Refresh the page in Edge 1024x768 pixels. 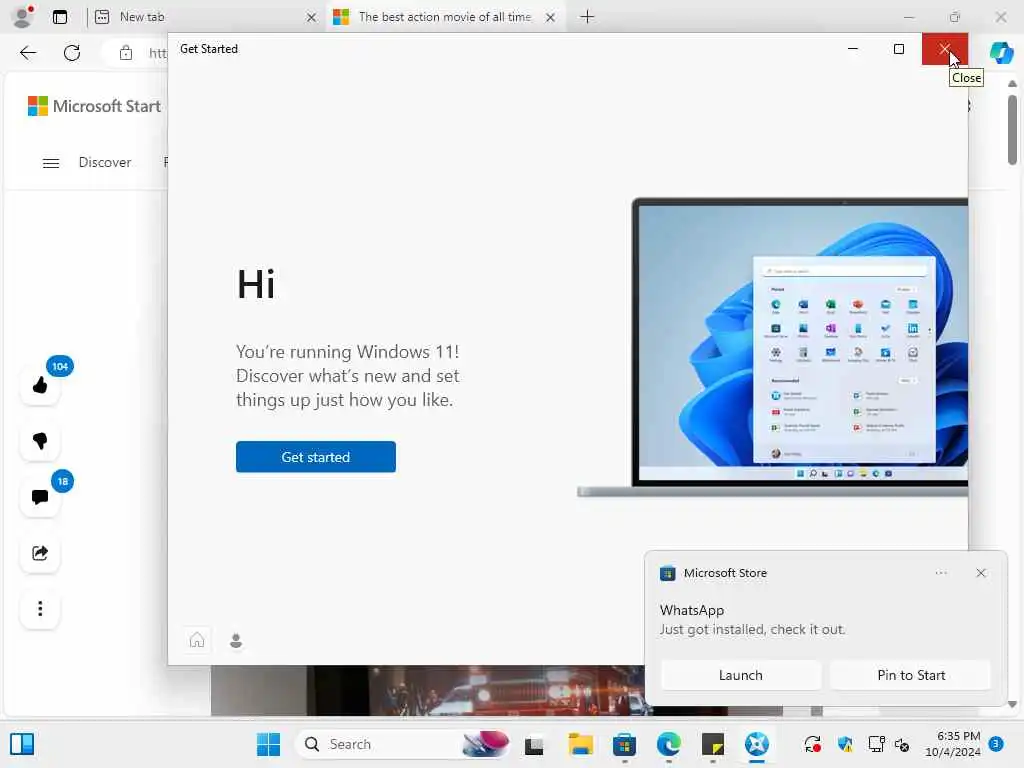(x=72, y=53)
